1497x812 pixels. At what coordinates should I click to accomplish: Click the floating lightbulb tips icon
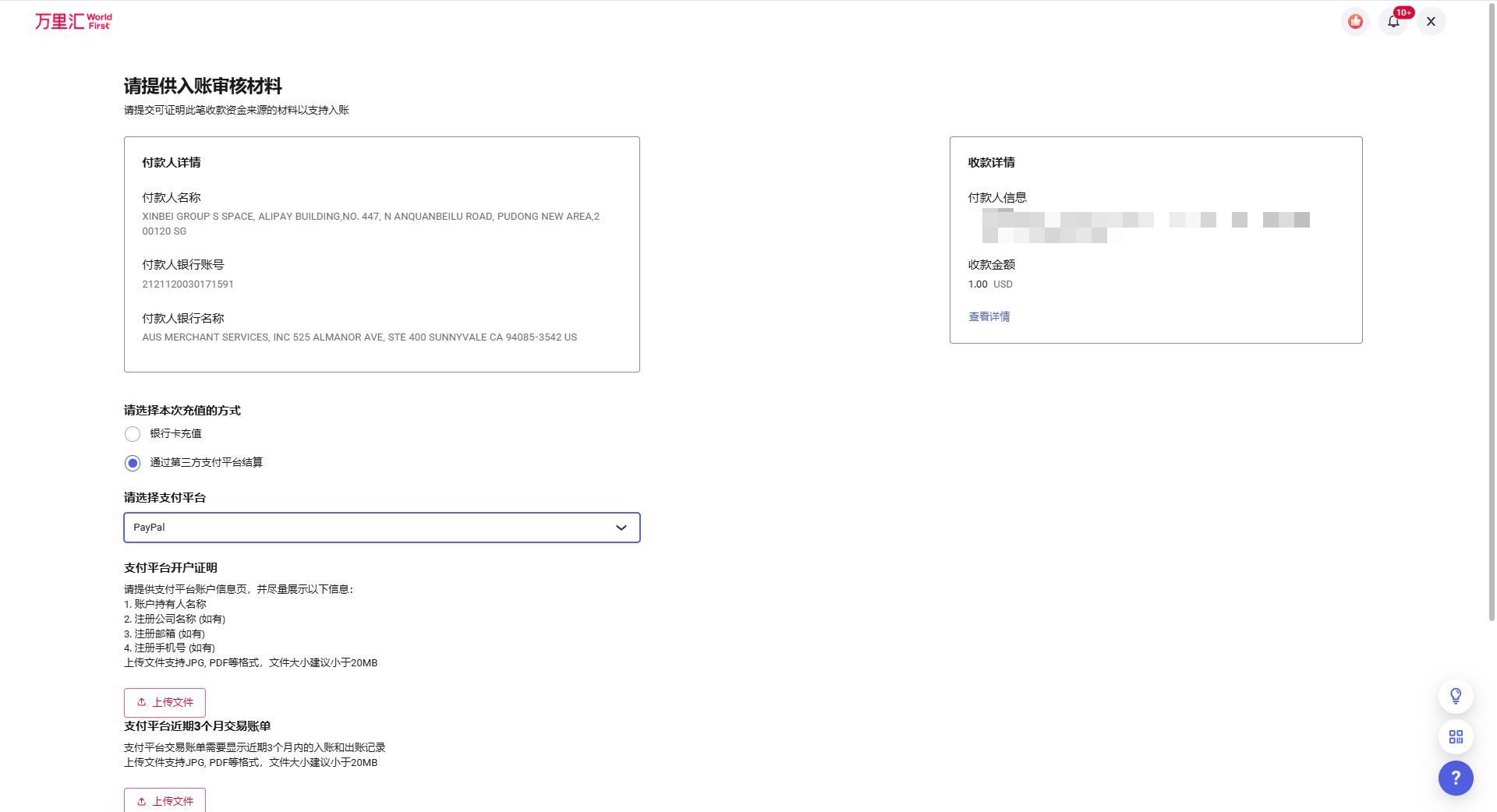(x=1455, y=696)
